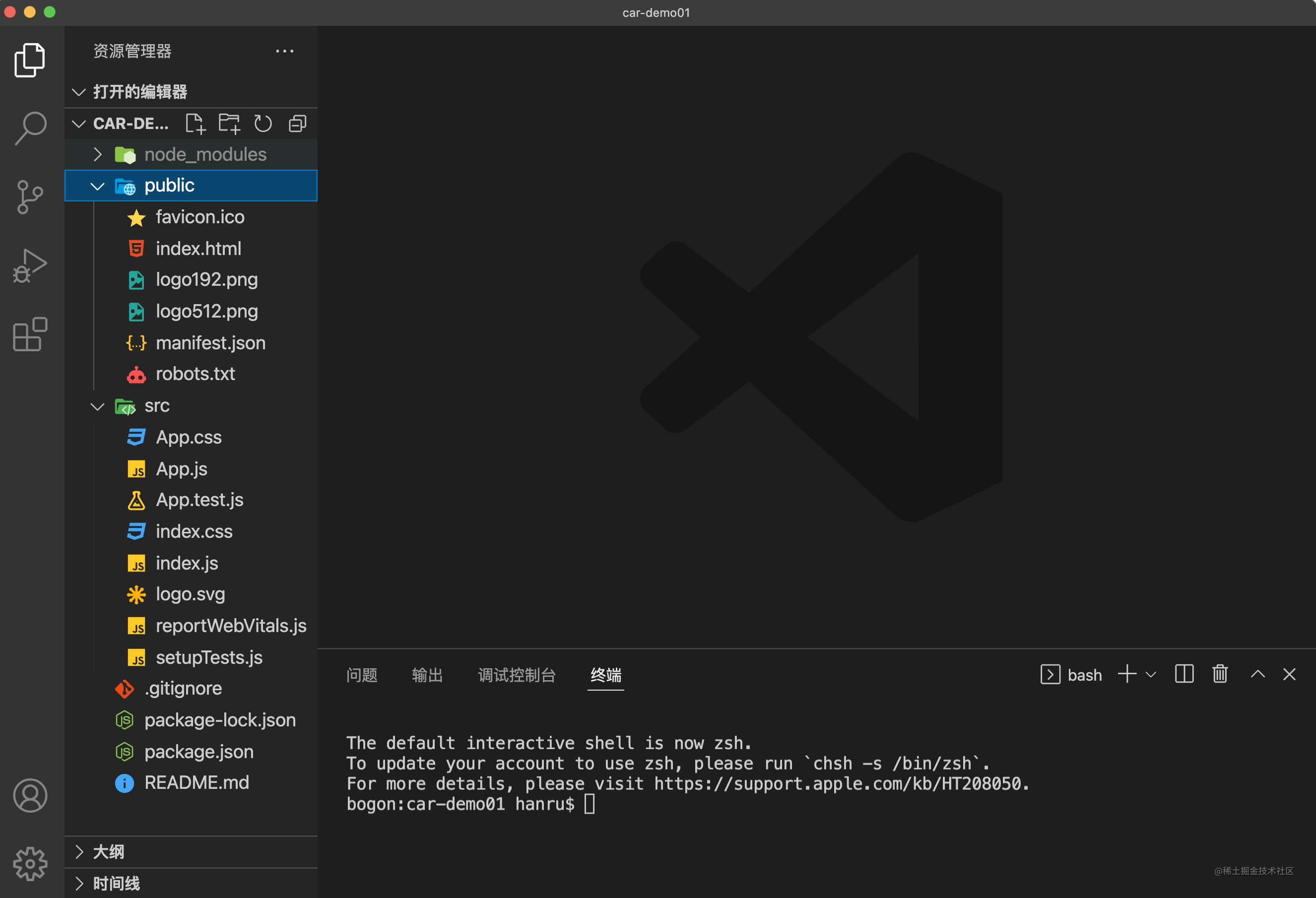Expand the node_modules folder
Viewport: 1316px width, 898px height.
click(191, 154)
